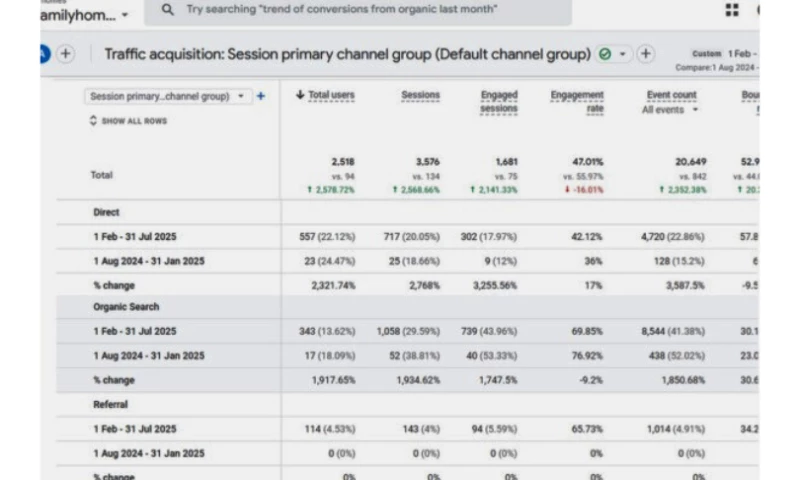
Task: Open the property selector dropdown
Action: pos(124,15)
